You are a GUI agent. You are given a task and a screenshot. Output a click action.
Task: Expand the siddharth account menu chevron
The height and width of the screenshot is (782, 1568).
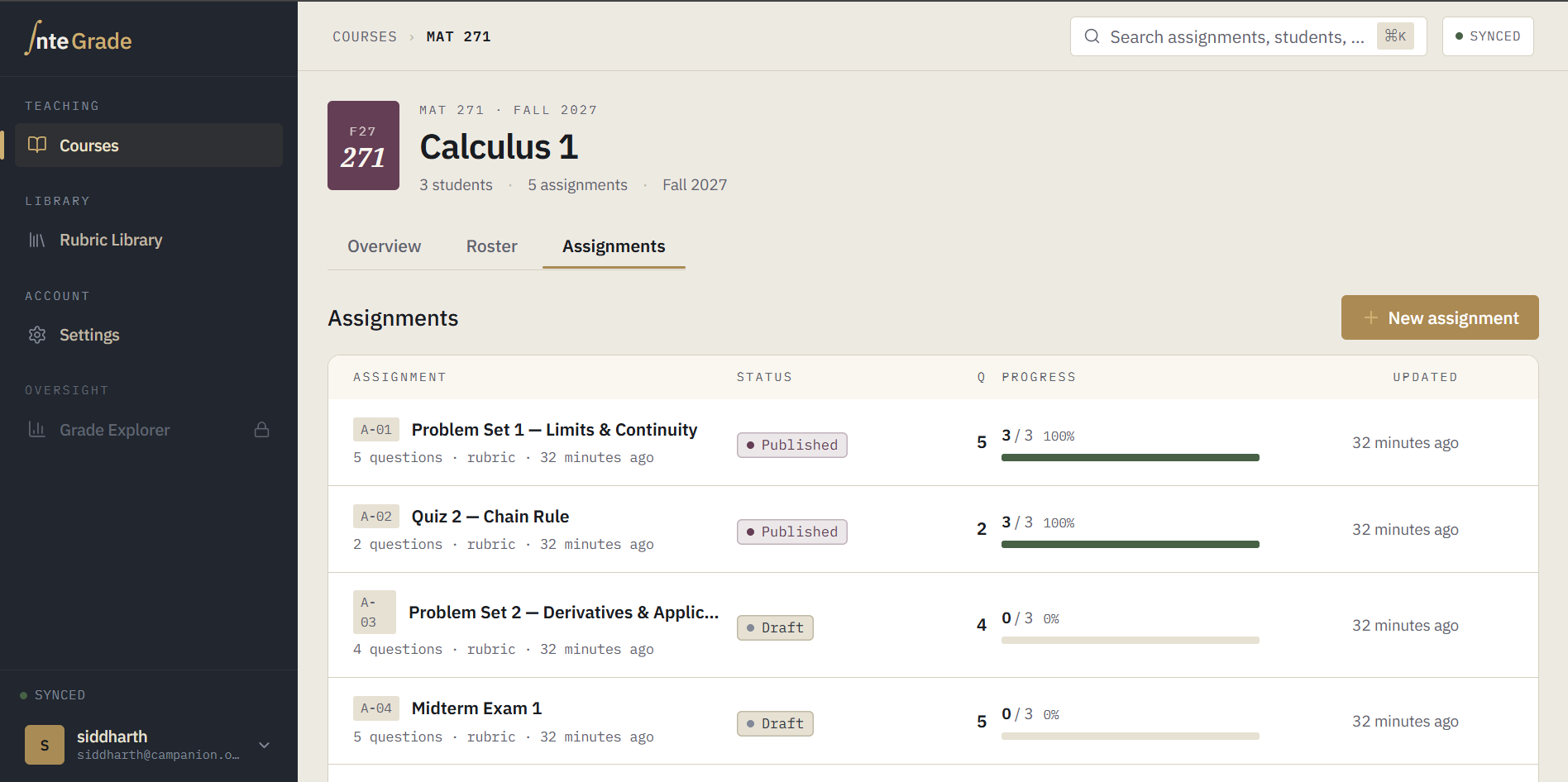point(265,745)
